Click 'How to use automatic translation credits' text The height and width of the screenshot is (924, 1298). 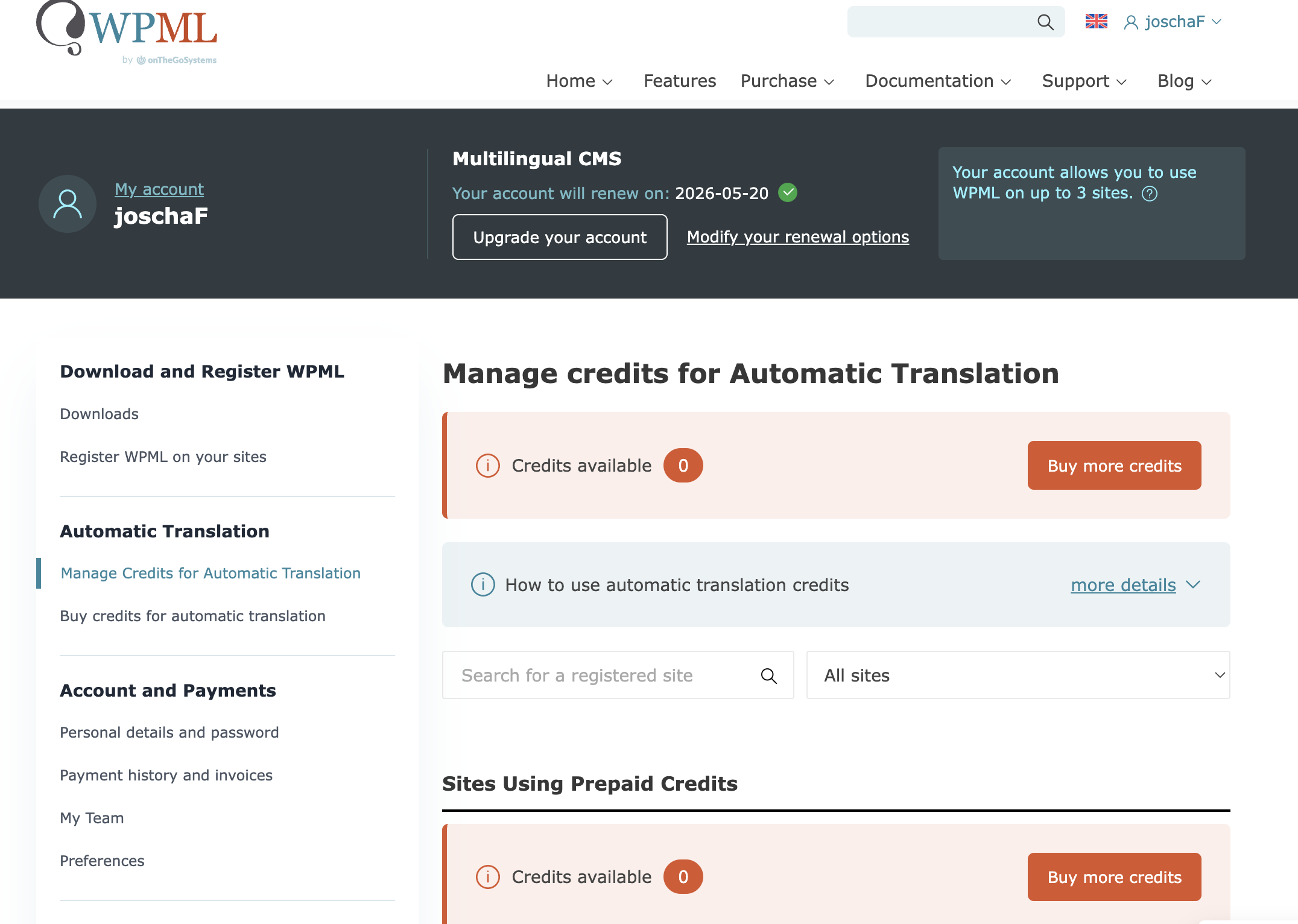point(677,585)
